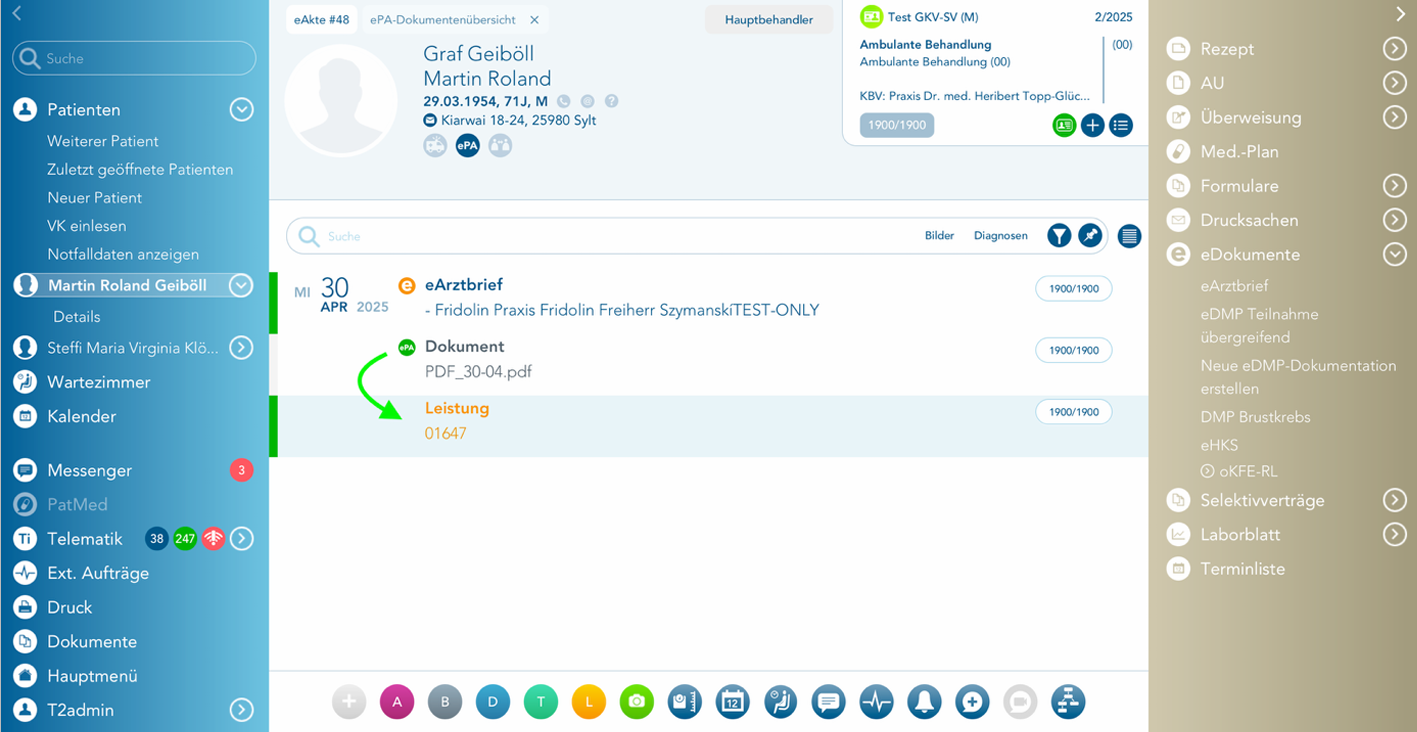Expand the Rezept section

coord(1394,49)
